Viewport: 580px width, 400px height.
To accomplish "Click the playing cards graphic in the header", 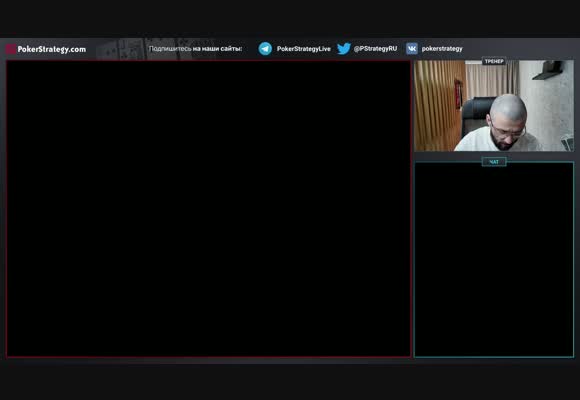I will pyautogui.click(x=155, y=49).
